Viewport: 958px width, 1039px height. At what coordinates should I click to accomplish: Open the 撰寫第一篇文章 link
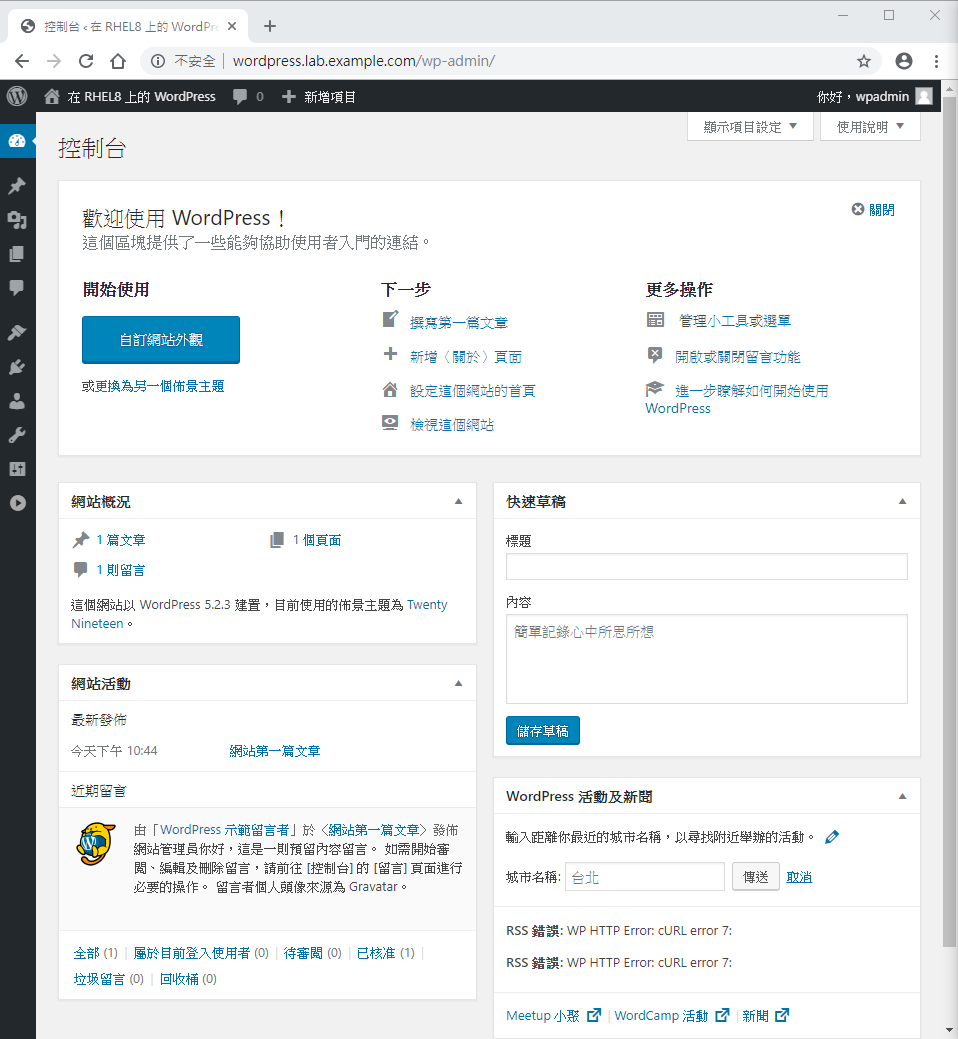pos(458,323)
